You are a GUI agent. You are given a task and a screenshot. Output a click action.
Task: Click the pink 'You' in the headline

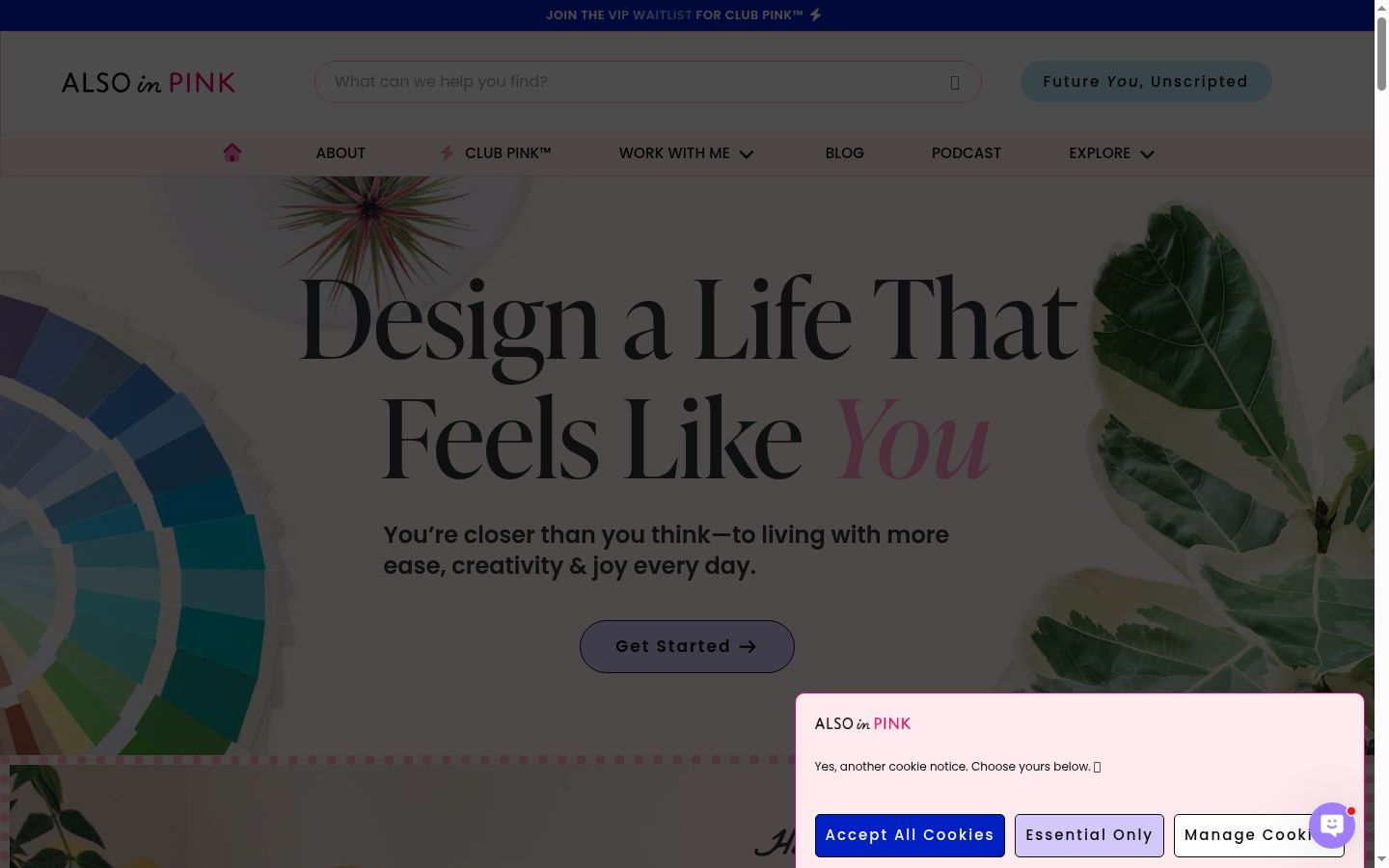pos(912,439)
